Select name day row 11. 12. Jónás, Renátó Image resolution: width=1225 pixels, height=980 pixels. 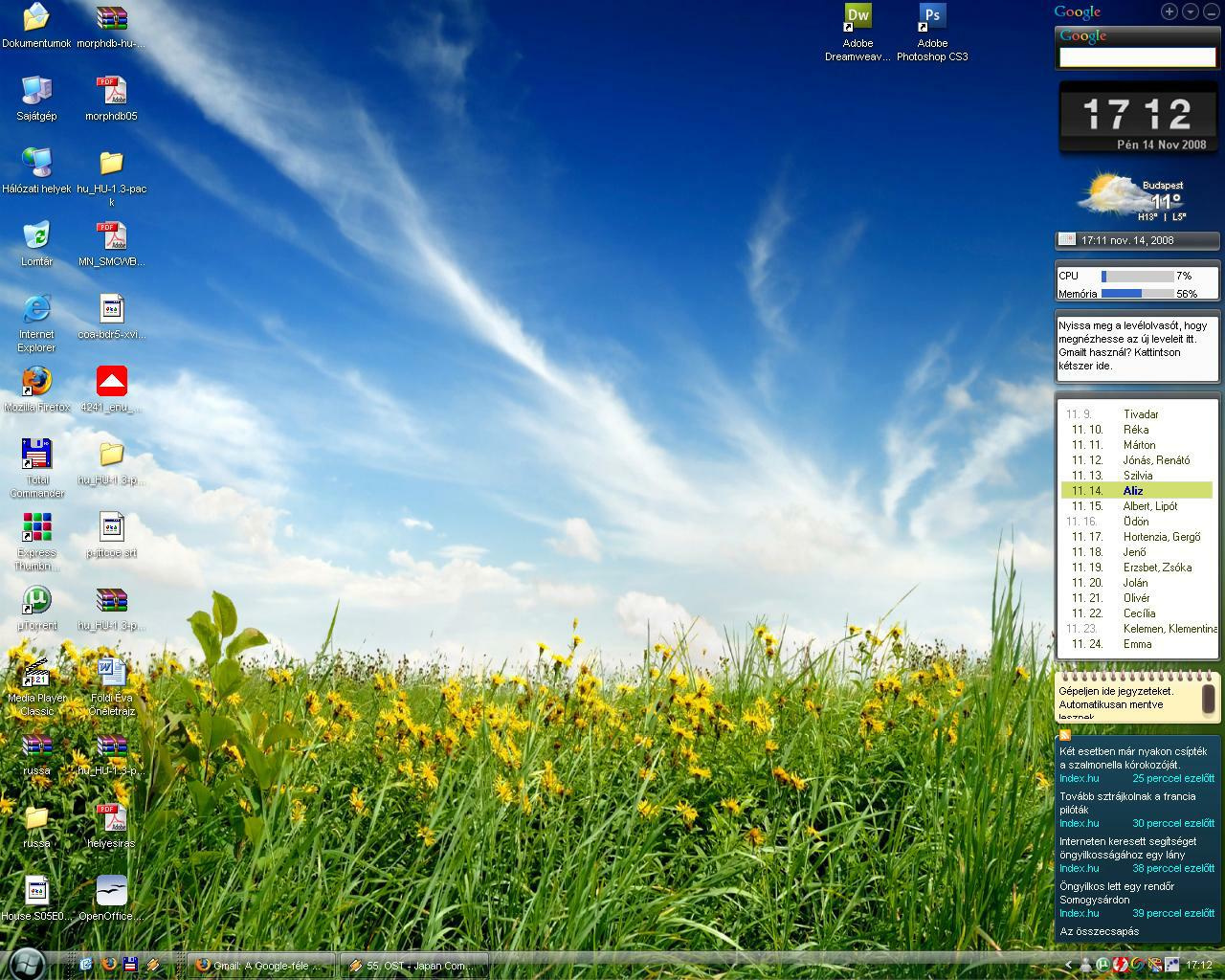pyautogui.click(x=1137, y=460)
